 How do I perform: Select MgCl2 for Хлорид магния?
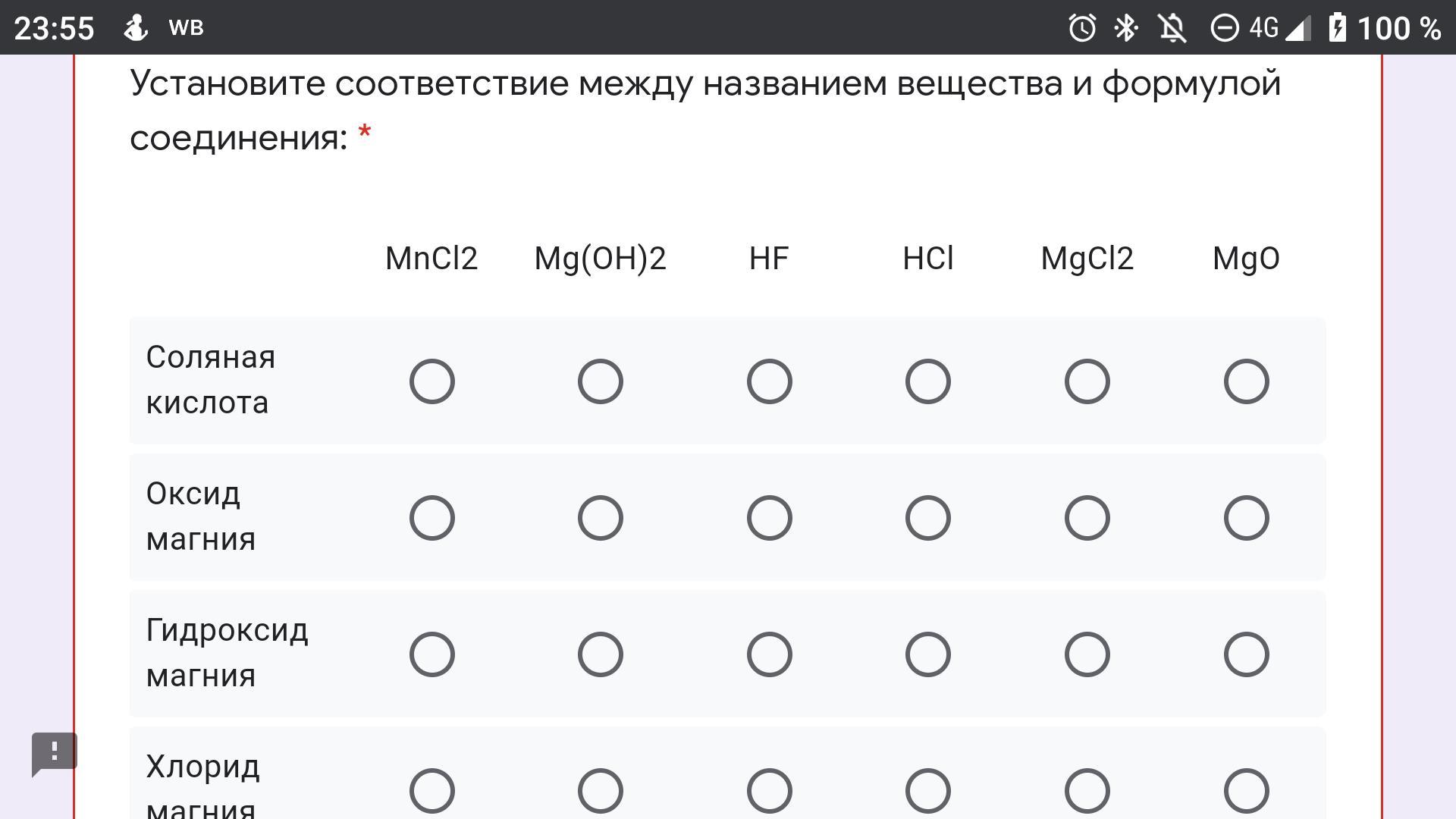point(1087,791)
